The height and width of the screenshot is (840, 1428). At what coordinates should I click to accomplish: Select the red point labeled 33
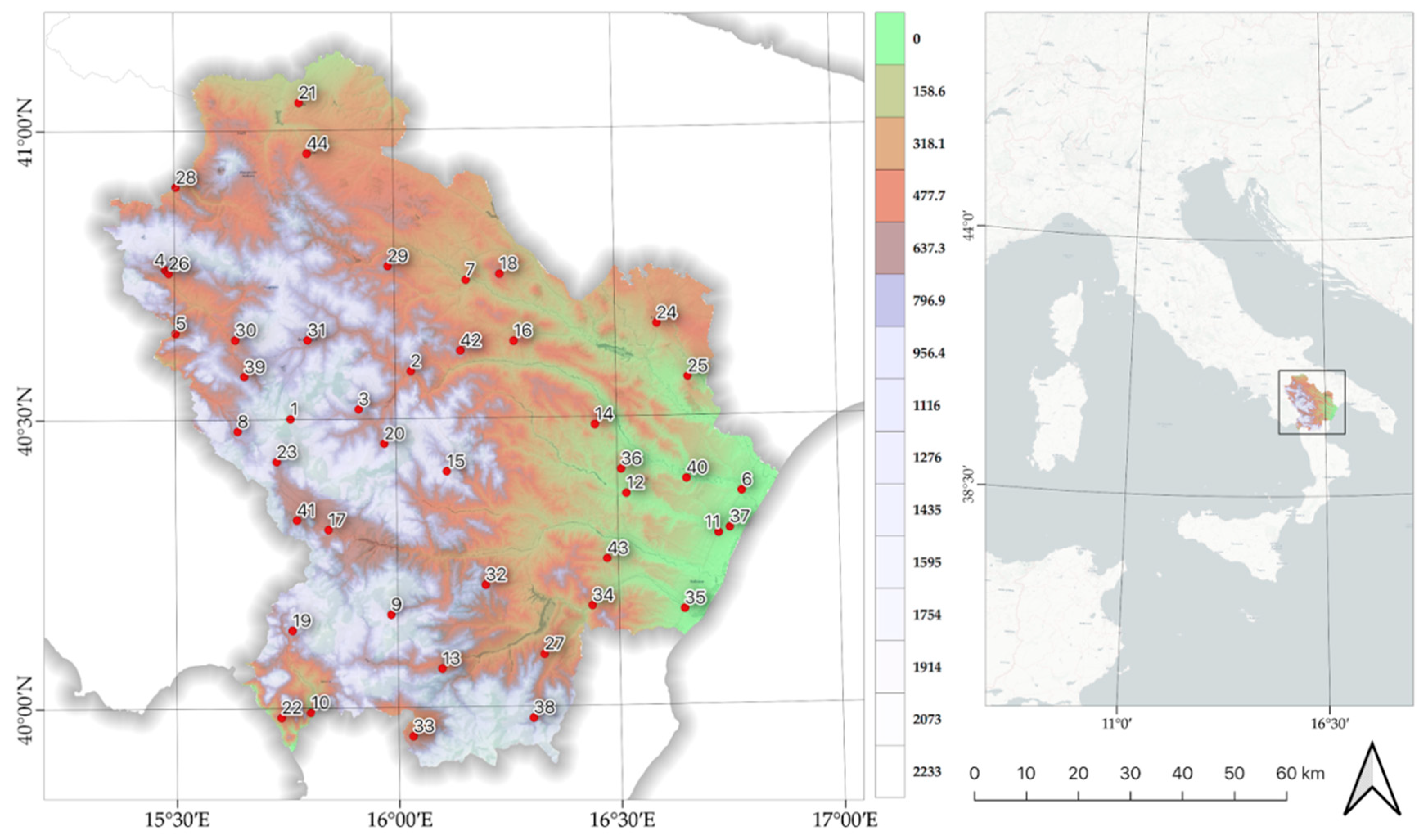tap(414, 737)
